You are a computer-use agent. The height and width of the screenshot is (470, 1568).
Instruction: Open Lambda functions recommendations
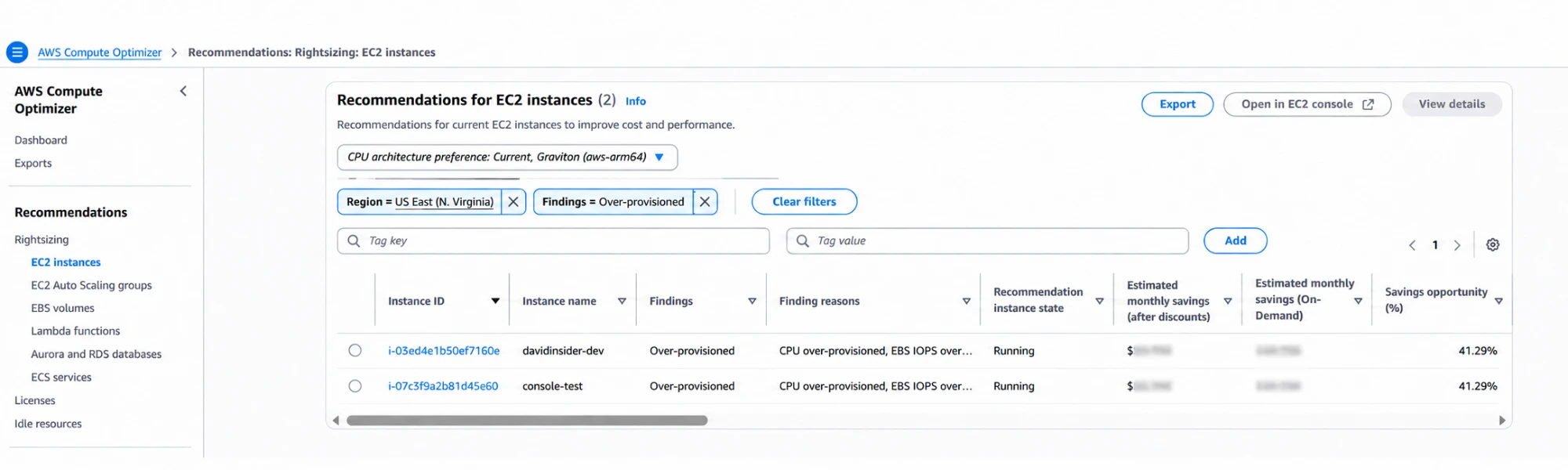[75, 331]
